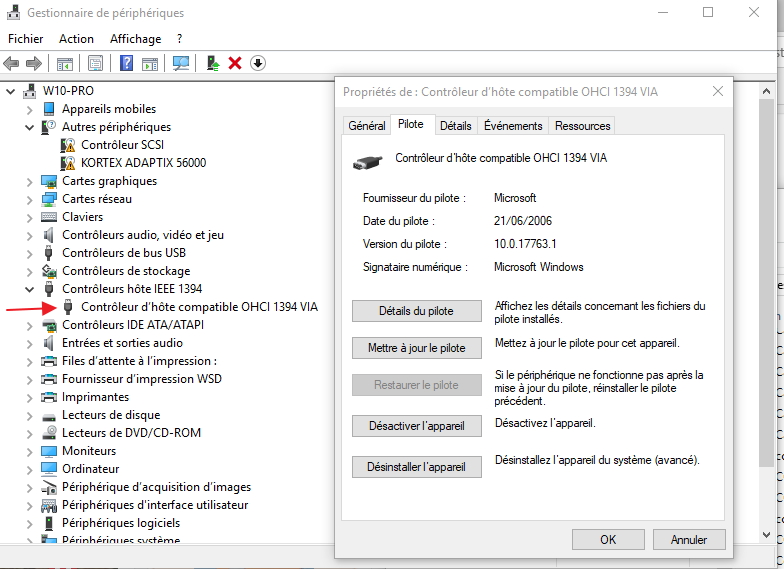The width and height of the screenshot is (784, 569).
Task: Toggle the console tree toolbar icon
Action: click(x=64, y=64)
